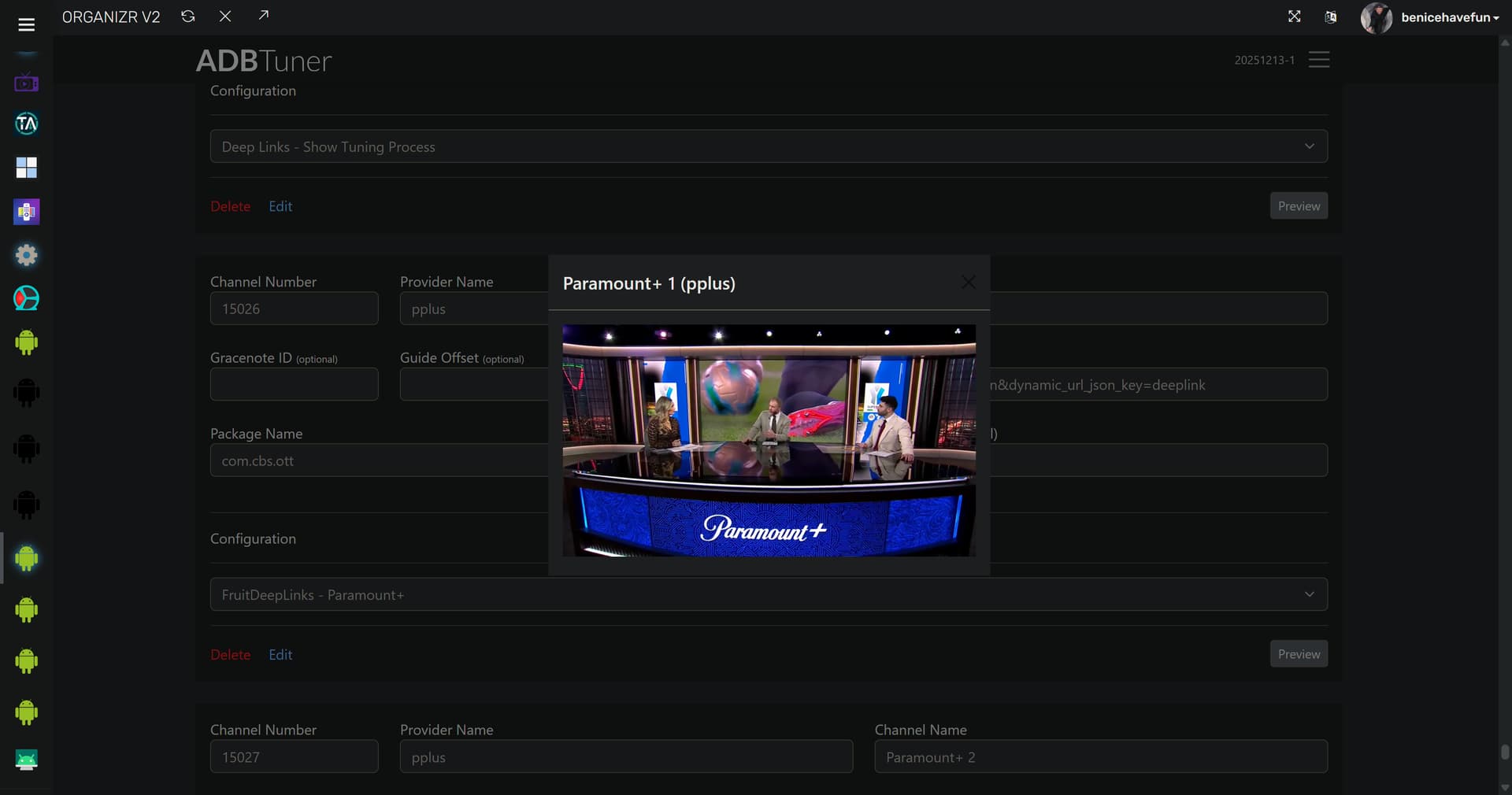The height and width of the screenshot is (795, 1512).
Task: Expand the Deep Links - Show Tuning Process dropdown
Action: [768, 146]
